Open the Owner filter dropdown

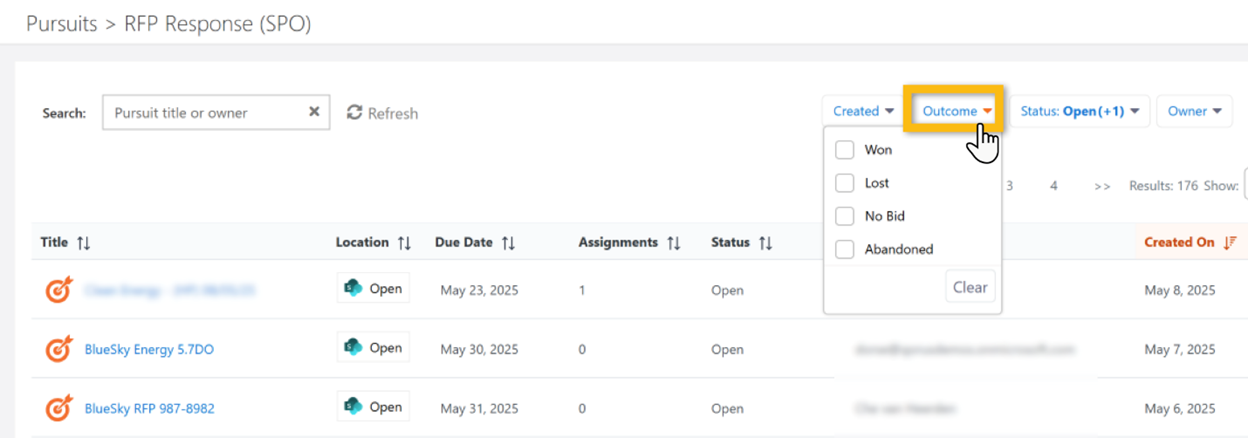(x=1194, y=111)
